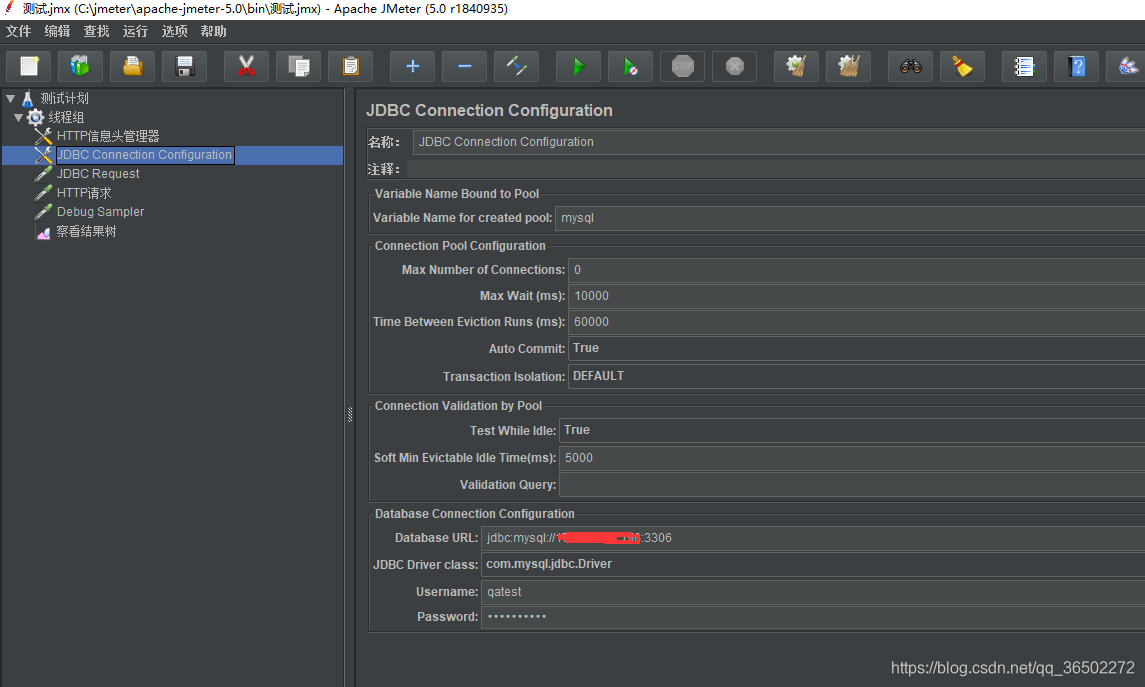Click Start no pauses icon
The image size is (1145, 687).
coord(630,66)
